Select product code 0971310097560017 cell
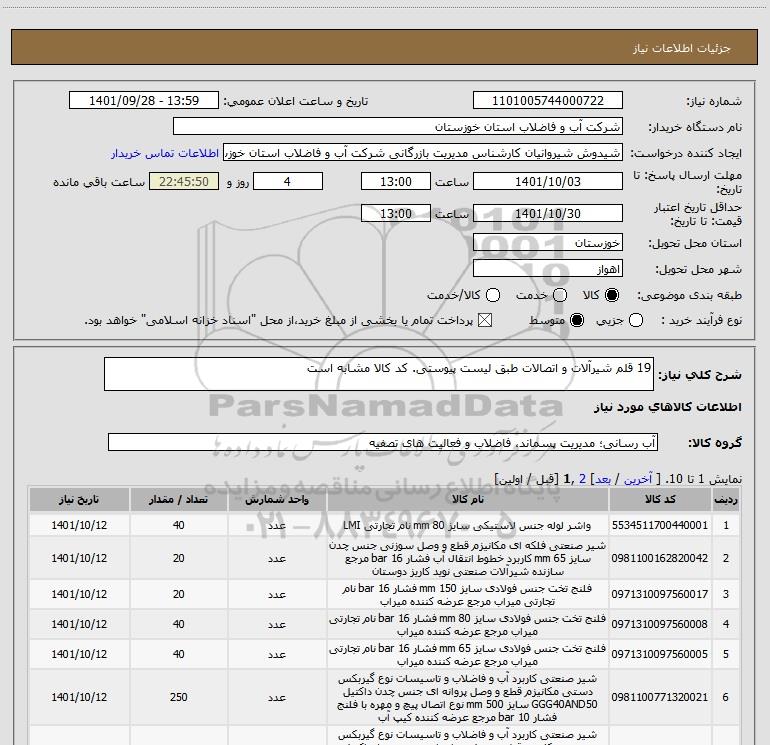Screen dimensions: 770x745 [x=660, y=594]
